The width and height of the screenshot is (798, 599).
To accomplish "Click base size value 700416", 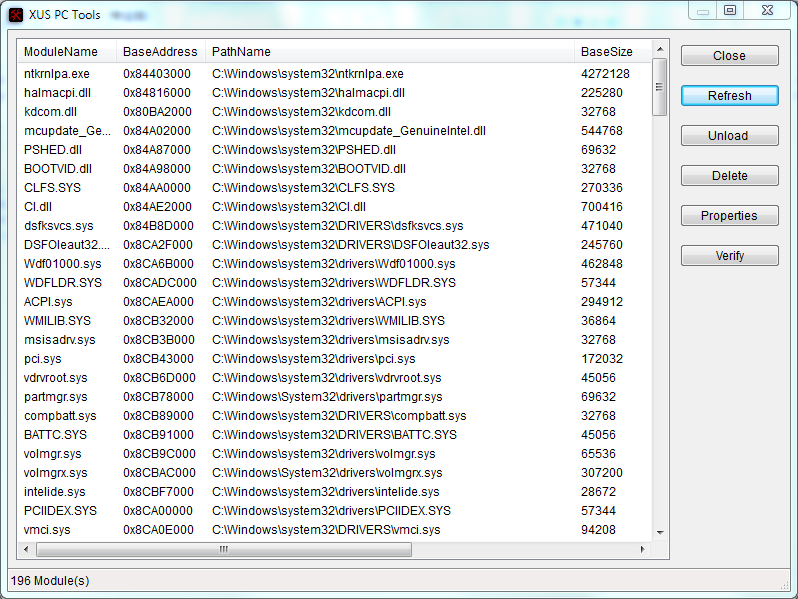I will point(602,207).
